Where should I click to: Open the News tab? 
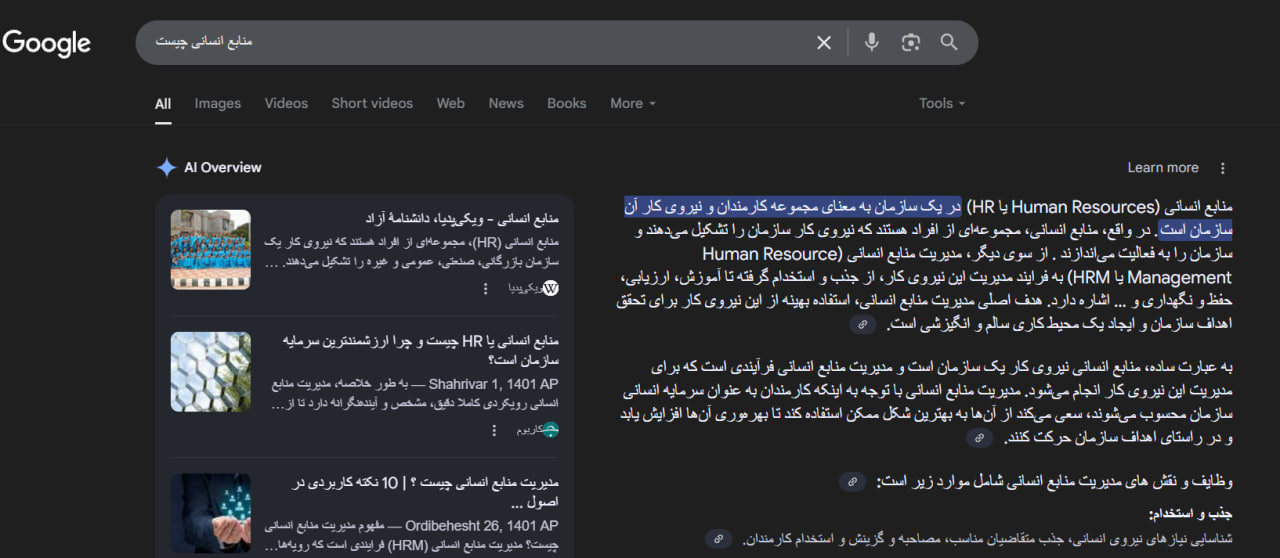[x=506, y=103]
